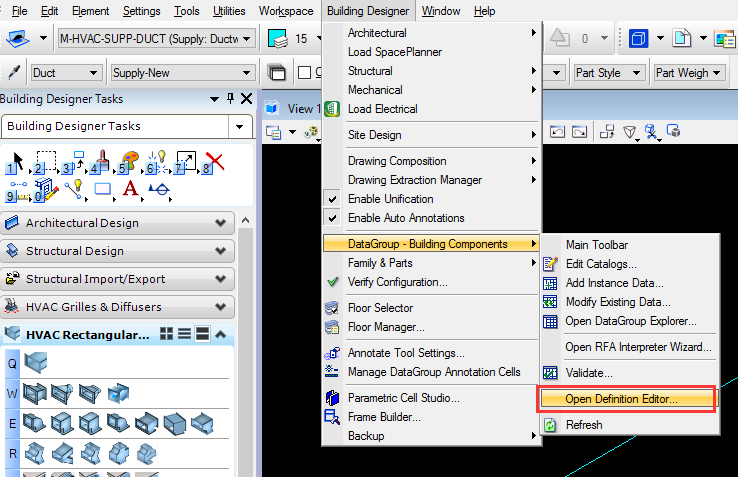Click the blue cube display style icon
The height and width of the screenshot is (477, 738).
[638, 38]
